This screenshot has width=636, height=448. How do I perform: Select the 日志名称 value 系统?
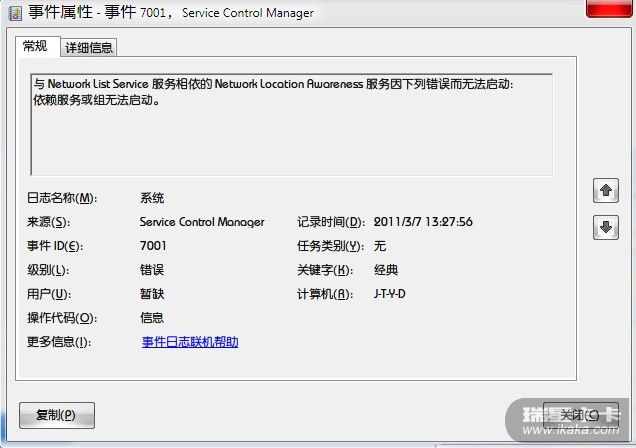(x=152, y=198)
